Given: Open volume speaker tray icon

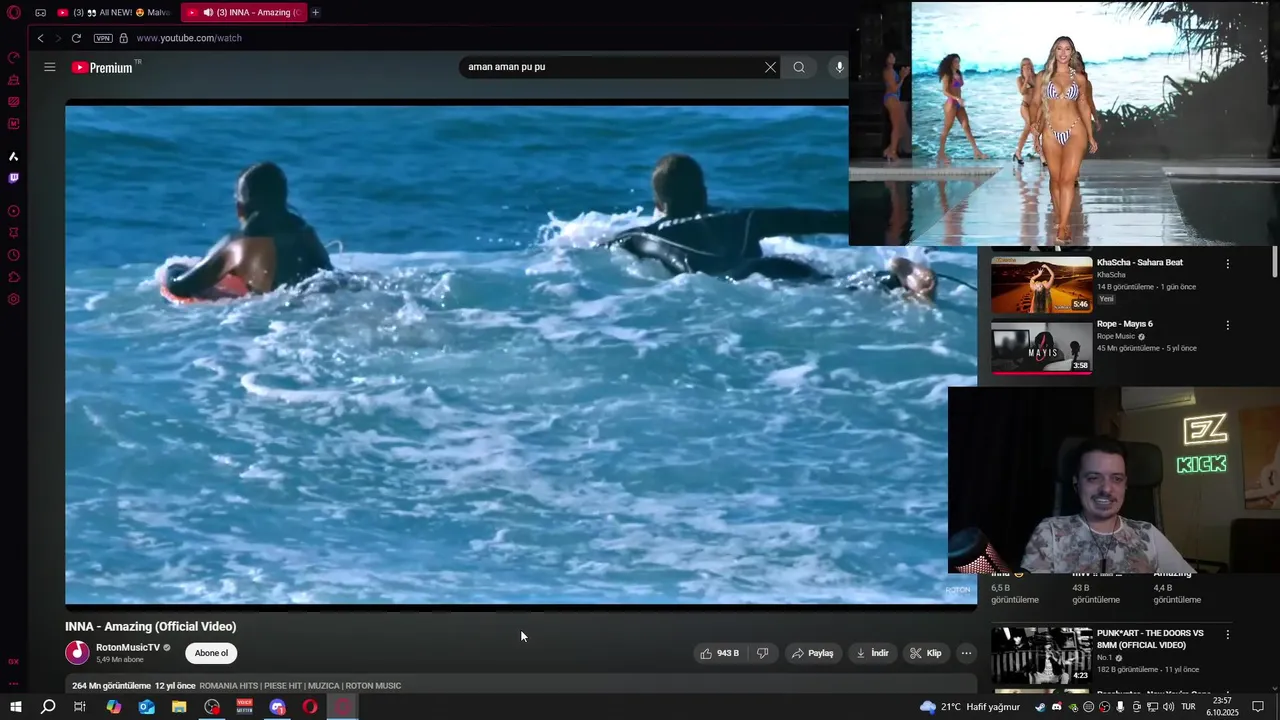Looking at the screenshot, I should [1168, 707].
